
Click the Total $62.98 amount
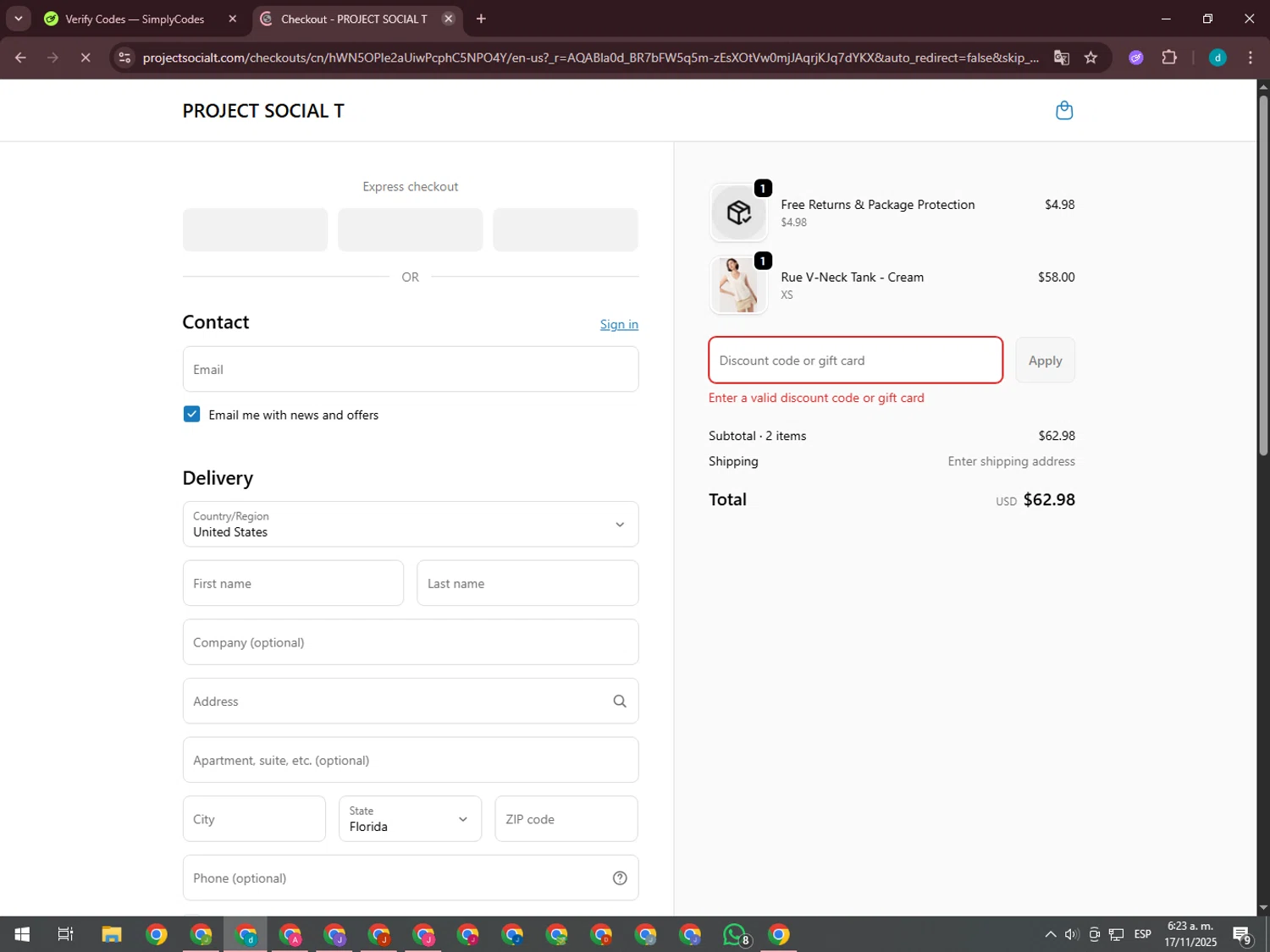pos(1049,500)
